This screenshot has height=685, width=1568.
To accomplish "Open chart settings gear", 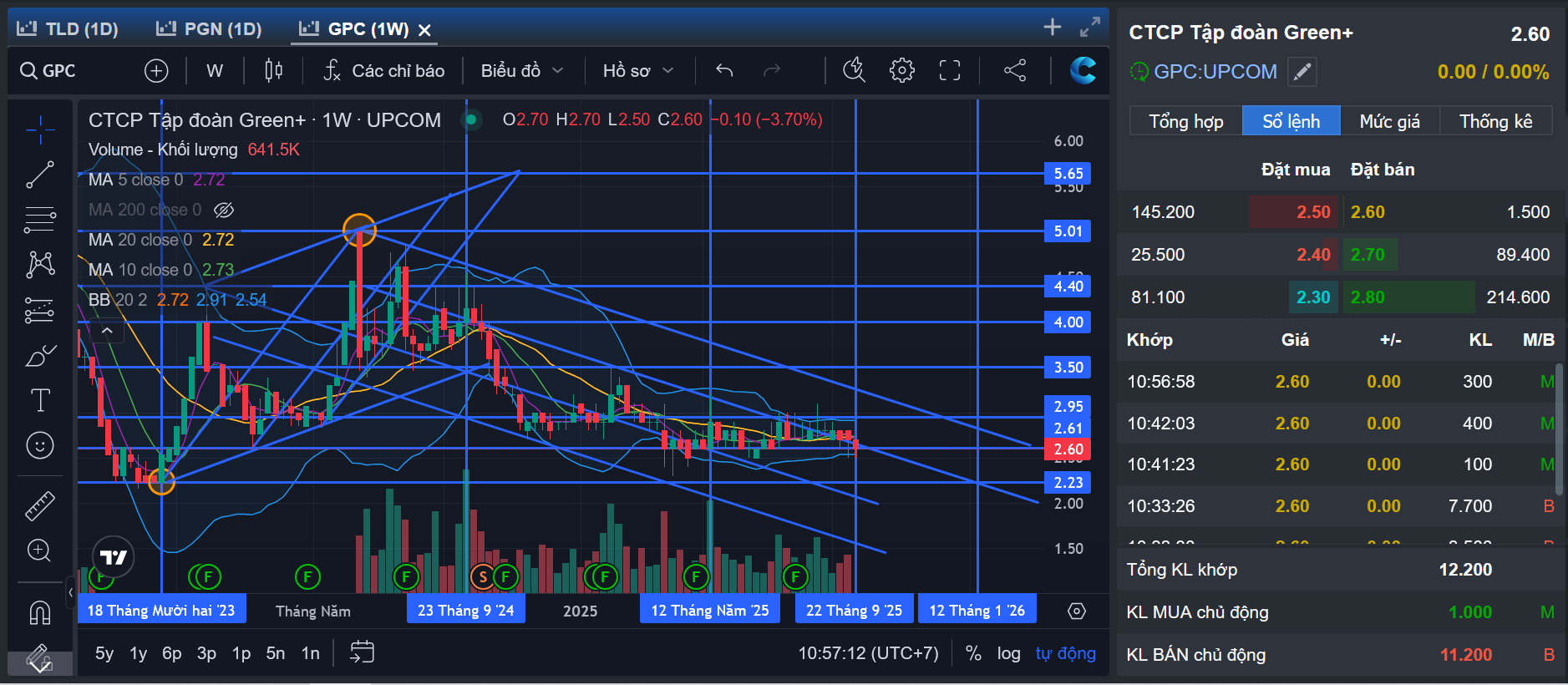I will coord(902,71).
